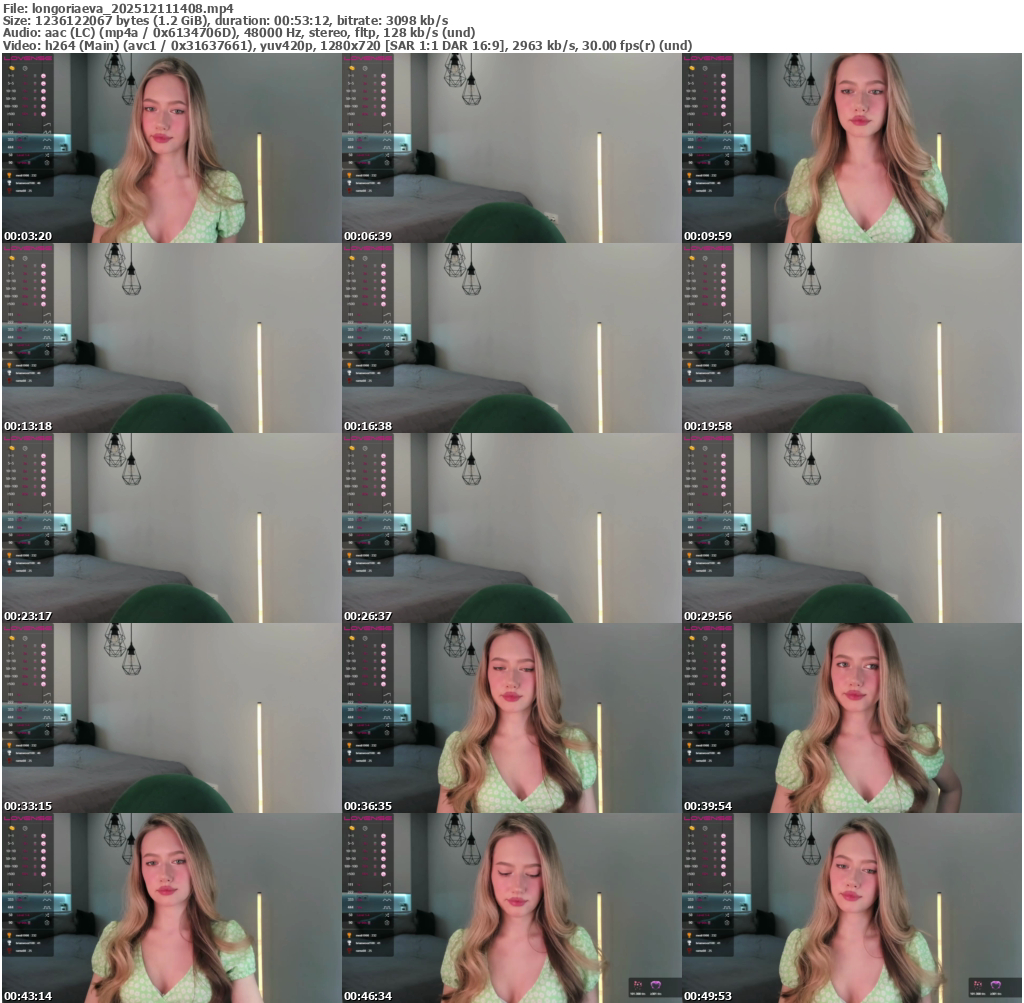This screenshot has height=1003, width=1024.
Task: Select the 00:36:35 thumbnail
Action: 511,718
